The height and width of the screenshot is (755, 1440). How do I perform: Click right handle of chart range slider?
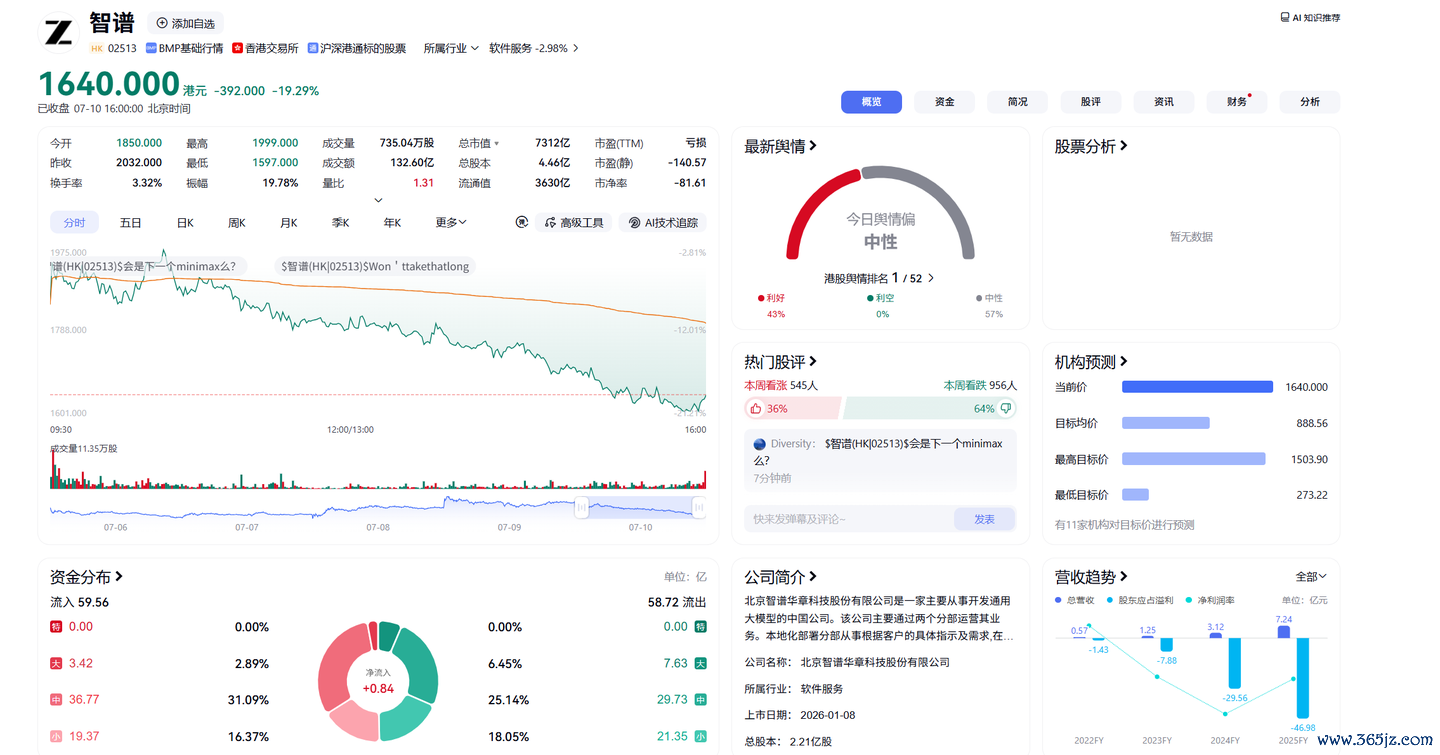coord(699,508)
